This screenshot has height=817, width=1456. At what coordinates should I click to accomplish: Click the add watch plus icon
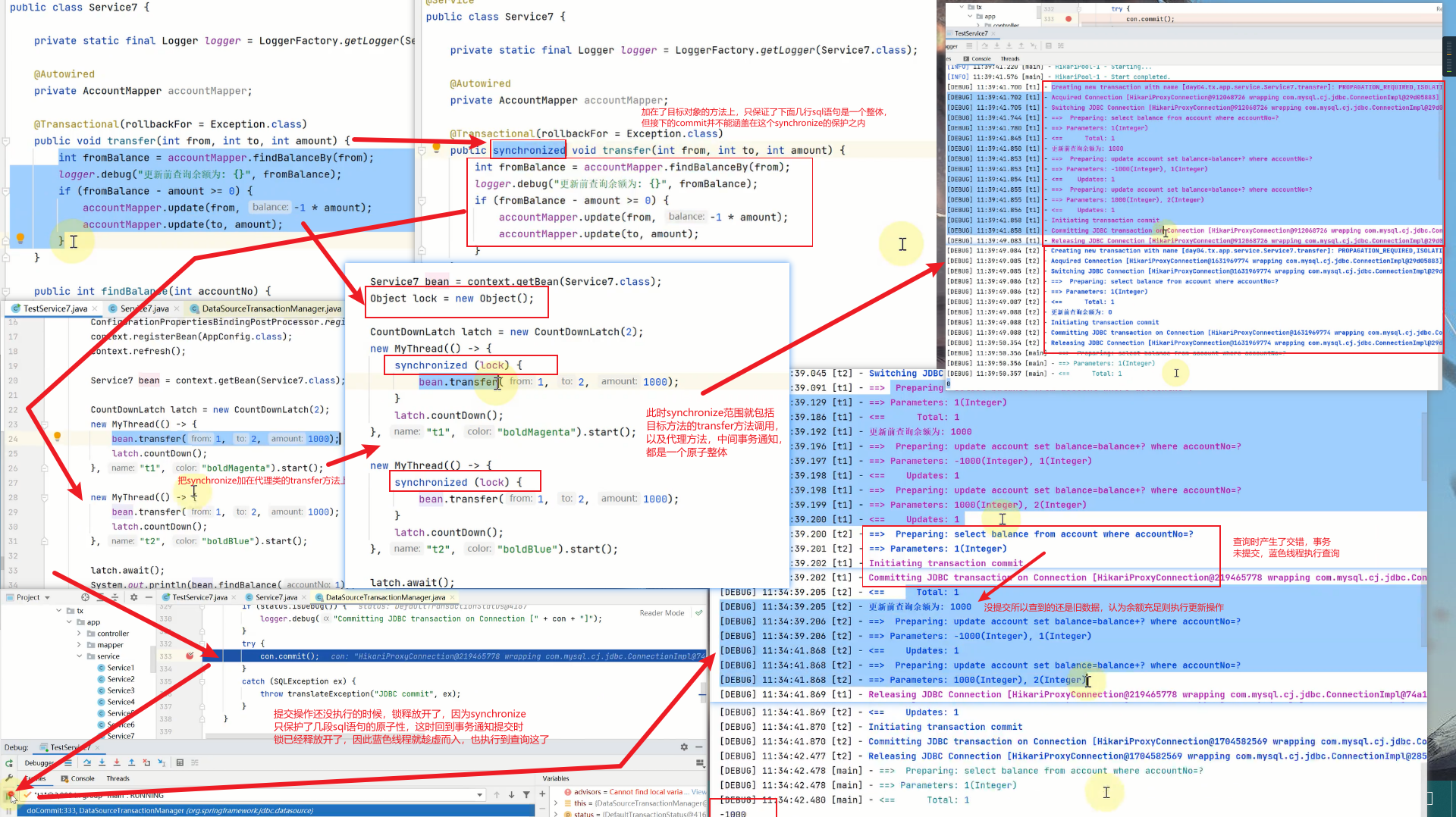click(542, 794)
